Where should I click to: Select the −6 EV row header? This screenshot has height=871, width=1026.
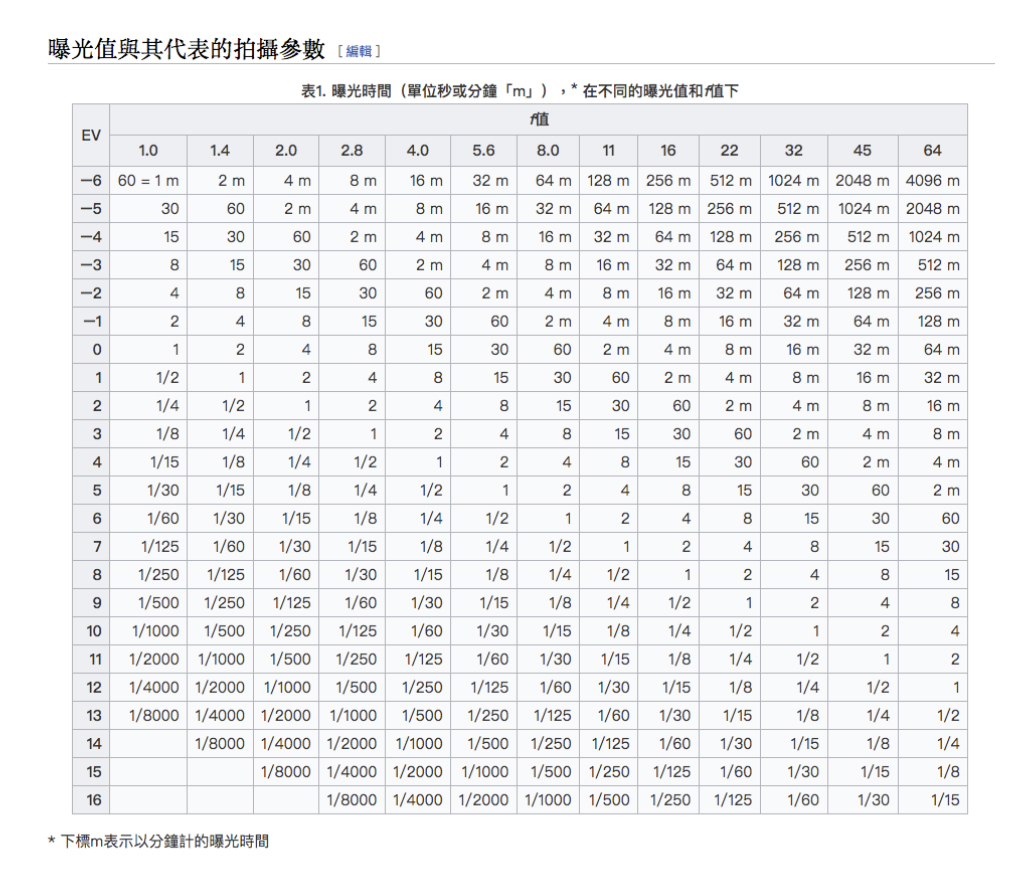(91, 181)
